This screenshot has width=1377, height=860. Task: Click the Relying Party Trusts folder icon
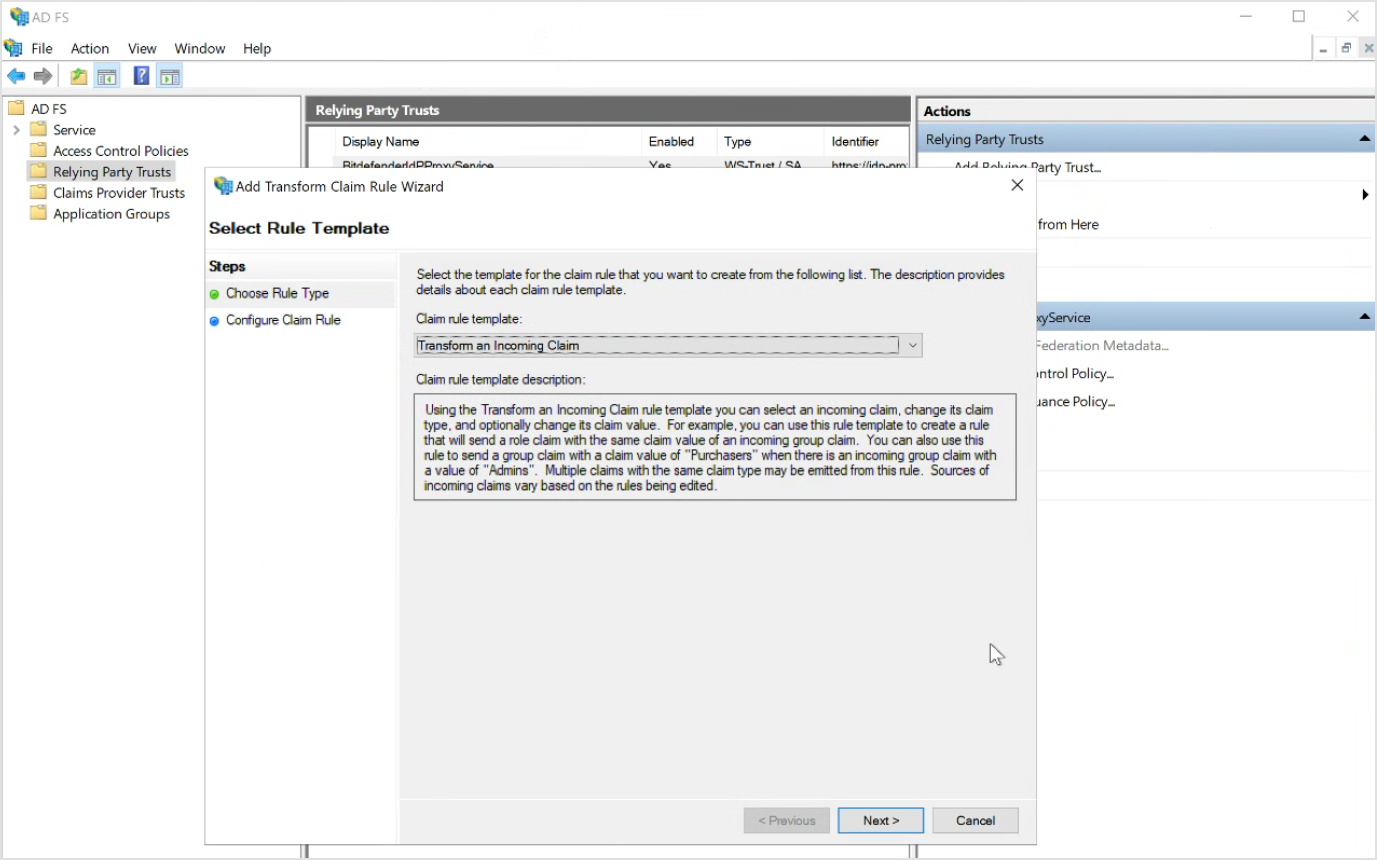pyautogui.click(x=38, y=171)
